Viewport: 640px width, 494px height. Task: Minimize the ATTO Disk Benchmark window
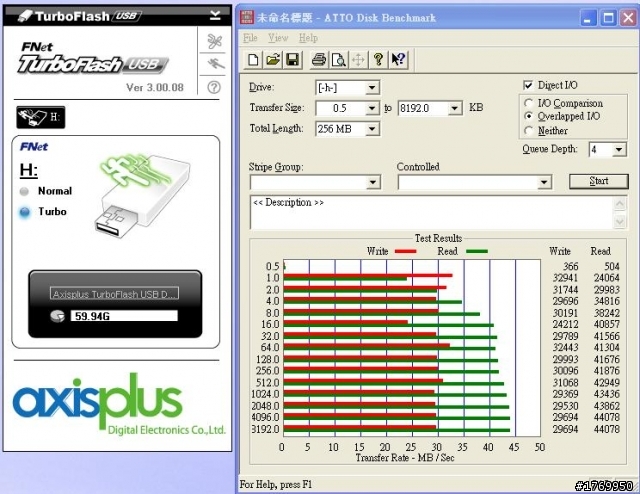(x=587, y=18)
